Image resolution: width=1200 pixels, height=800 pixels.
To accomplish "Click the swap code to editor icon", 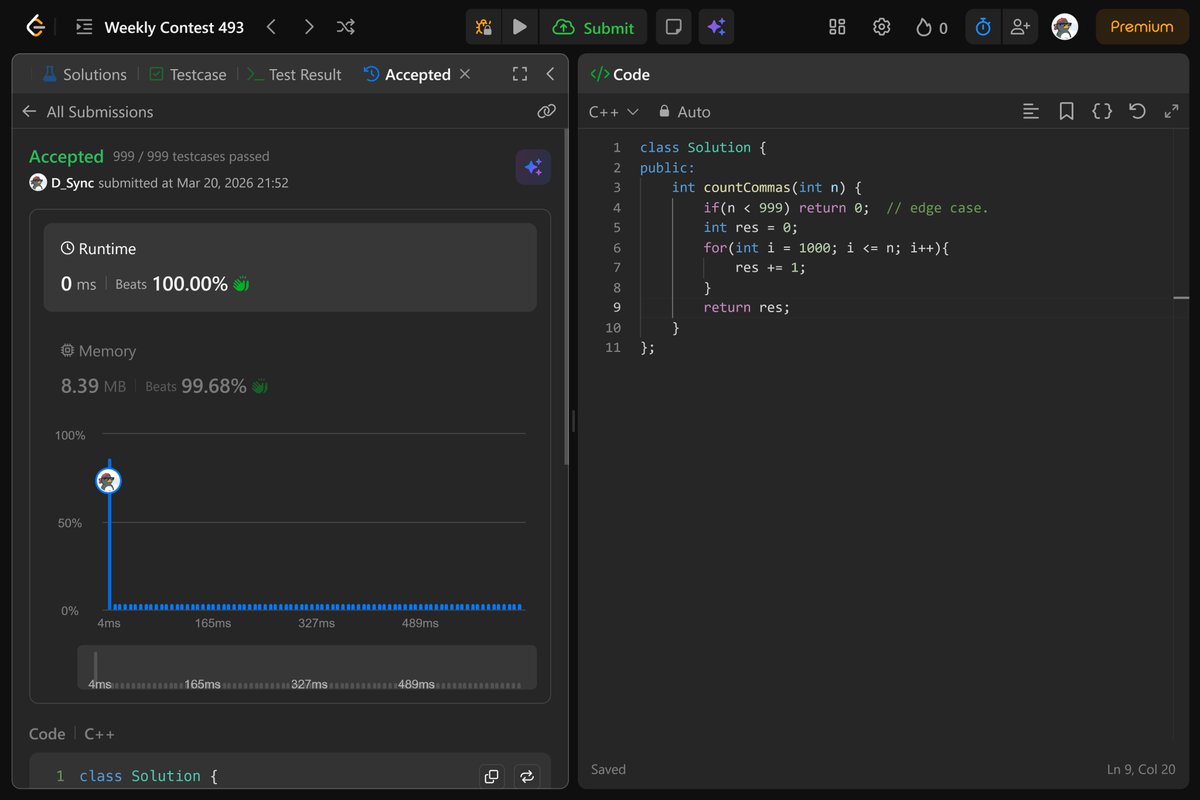I will 526,776.
